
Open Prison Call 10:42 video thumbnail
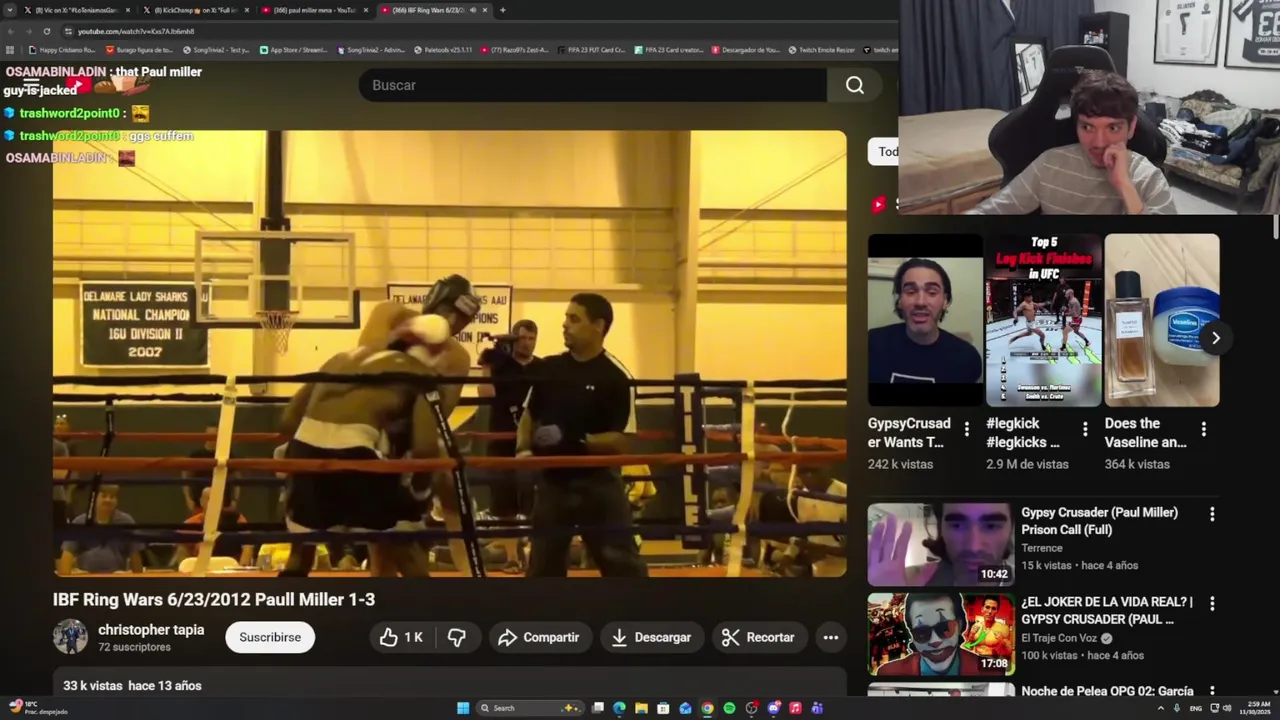click(940, 544)
